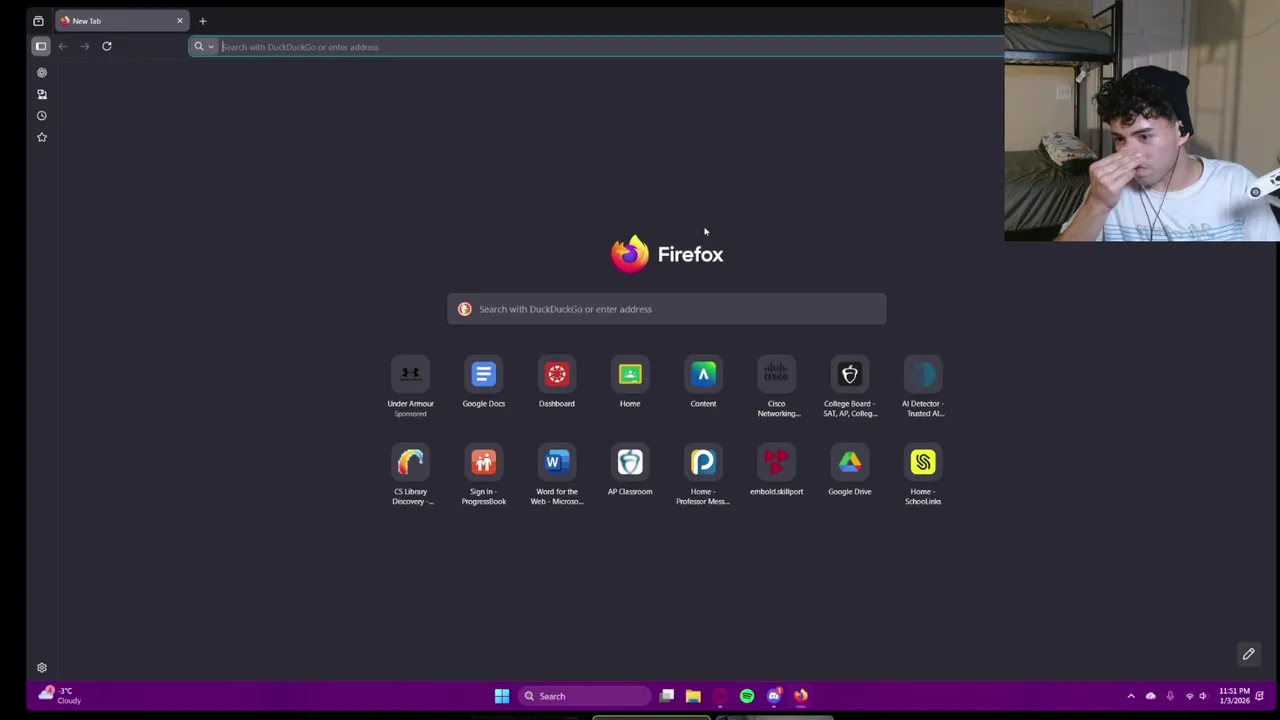The width and height of the screenshot is (1280, 720).
Task: Open Content shortcut tile
Action: tap(703, 384)
